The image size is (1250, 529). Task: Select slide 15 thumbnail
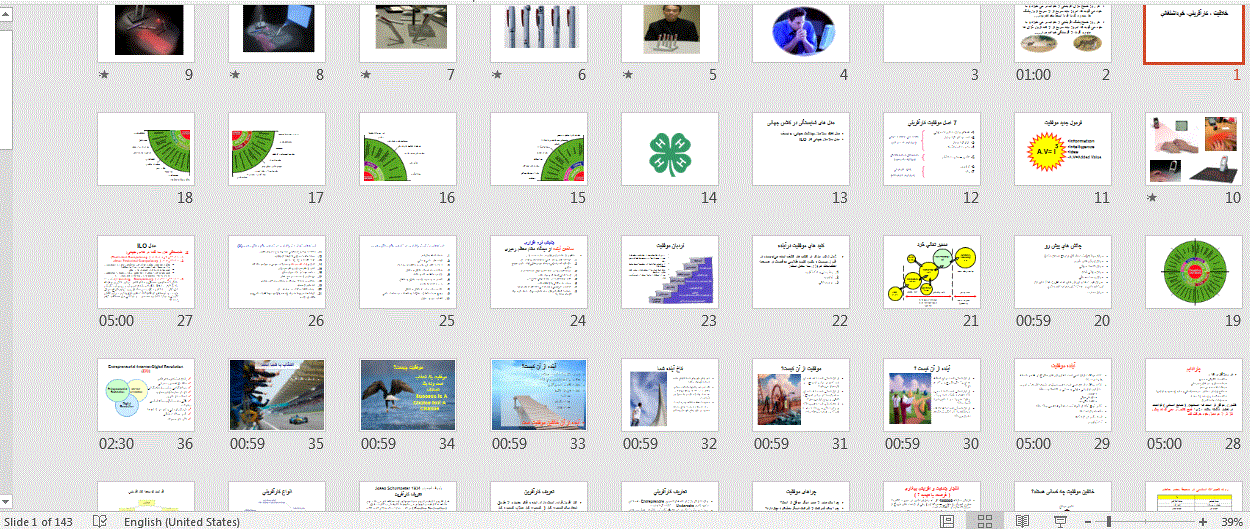click(539, 149)
